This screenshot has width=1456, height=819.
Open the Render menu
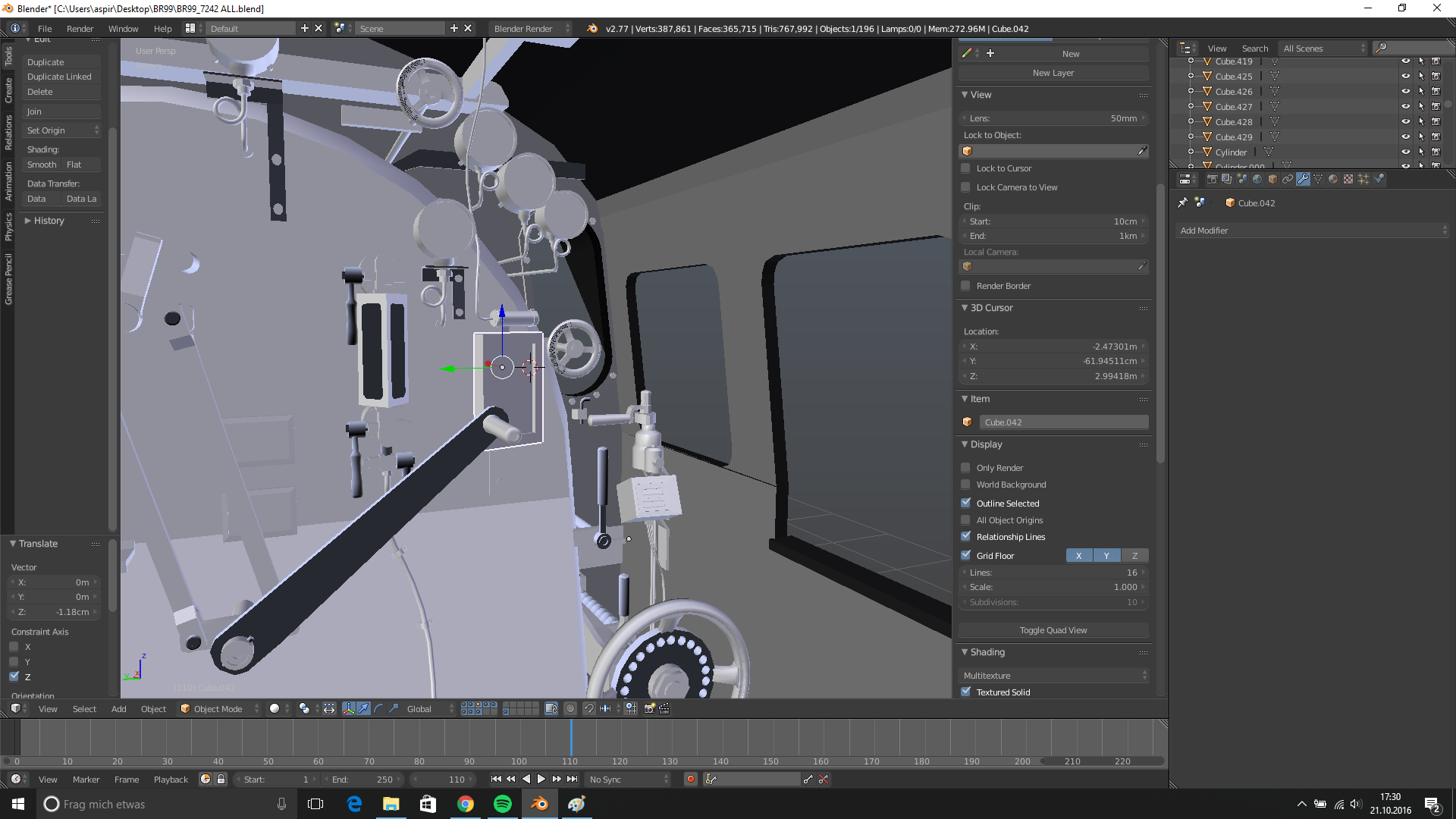point(80,29)
